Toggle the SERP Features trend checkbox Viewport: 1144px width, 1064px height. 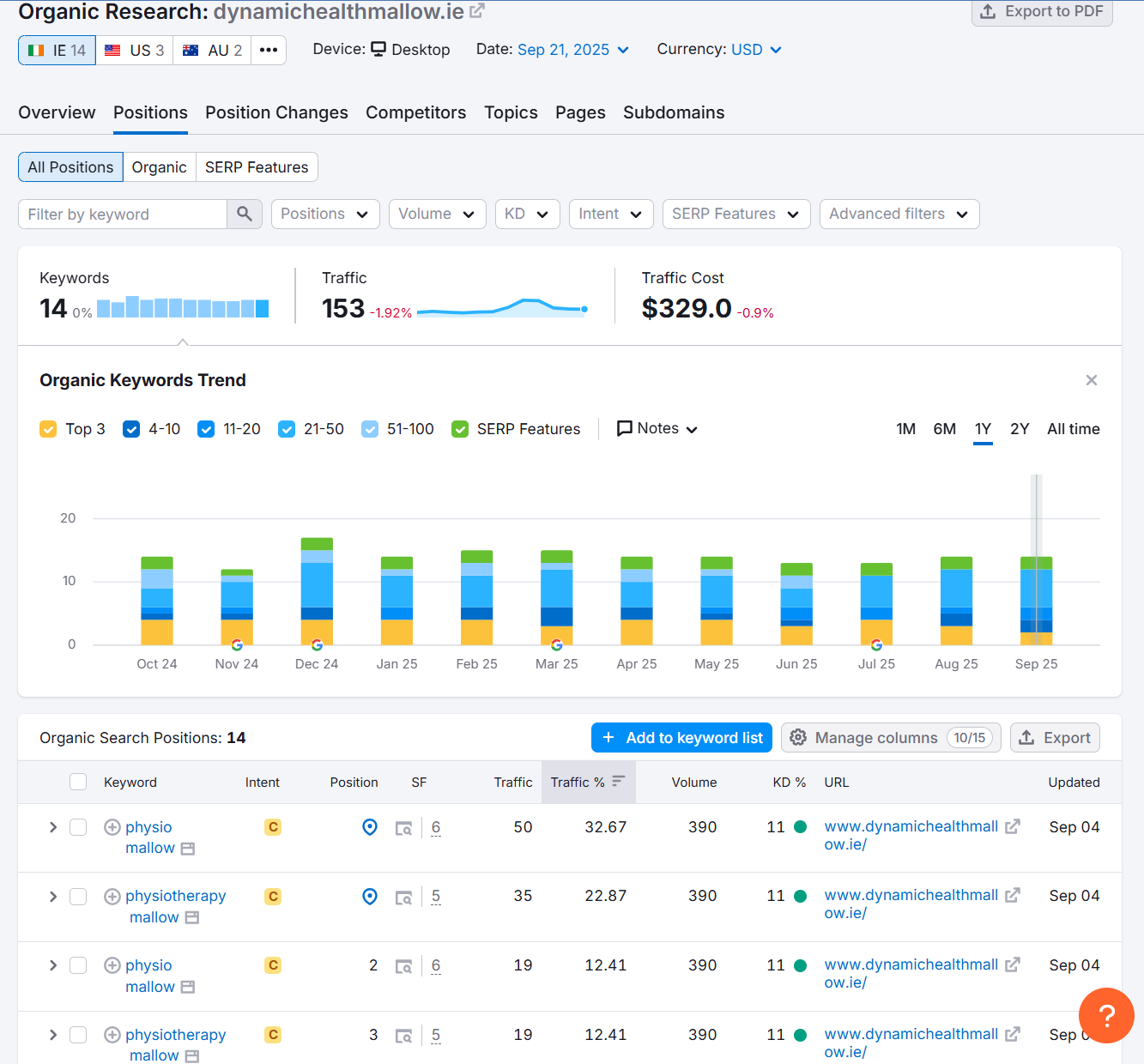[460, 429]
